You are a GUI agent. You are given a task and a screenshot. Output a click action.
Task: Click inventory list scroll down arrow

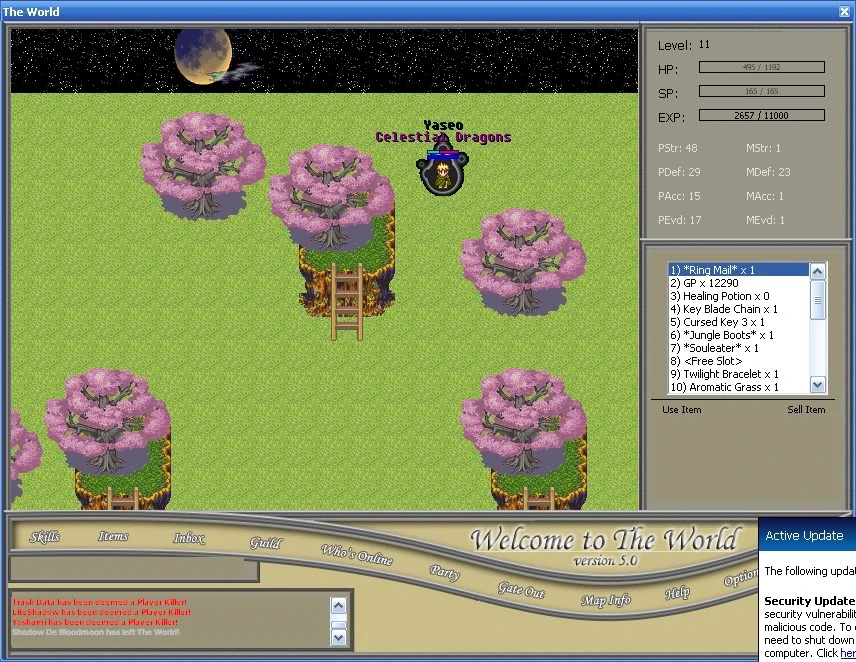pyautogui.click(x=817, y=385)
